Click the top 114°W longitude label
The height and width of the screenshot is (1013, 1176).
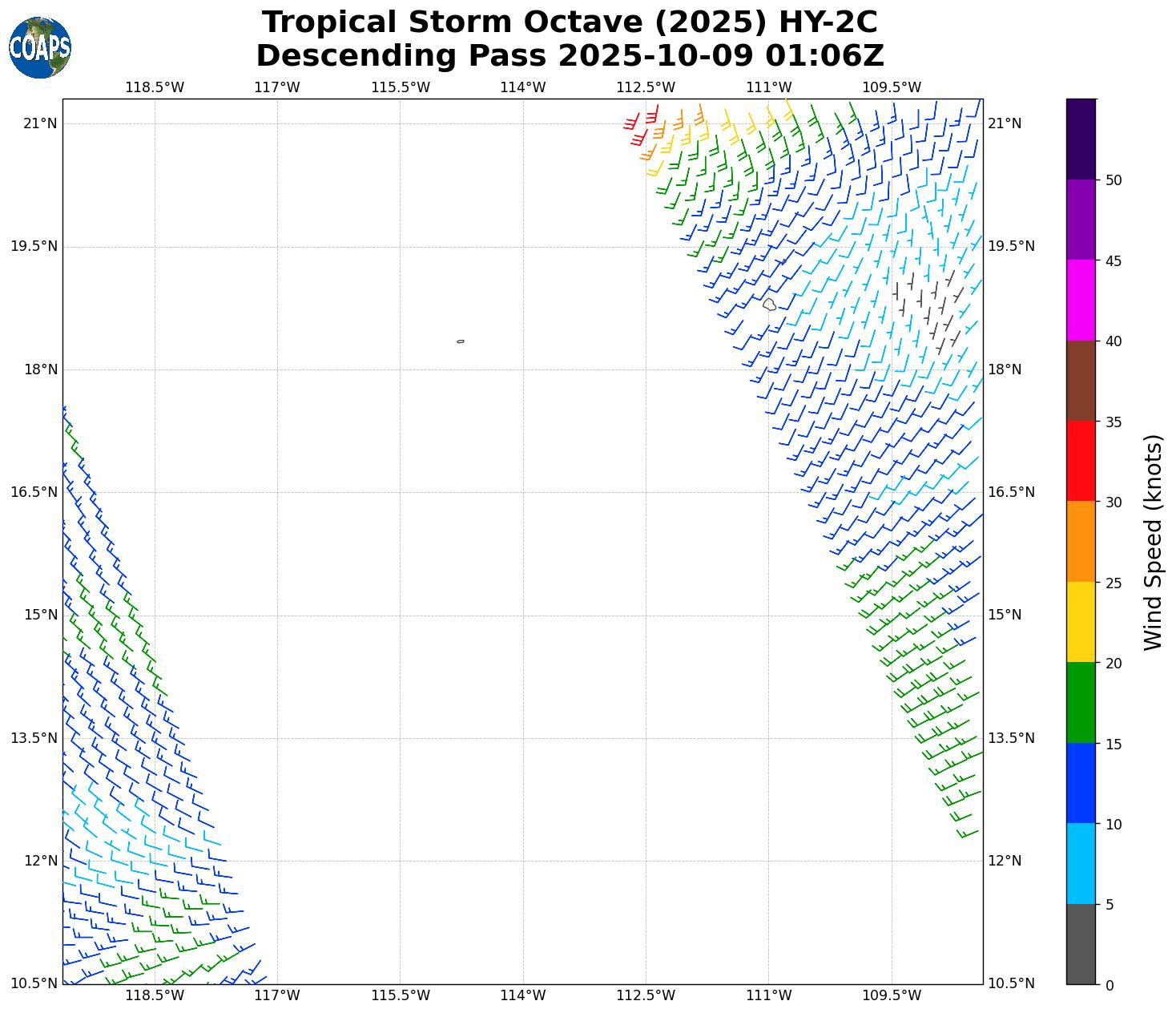(522, 87)
